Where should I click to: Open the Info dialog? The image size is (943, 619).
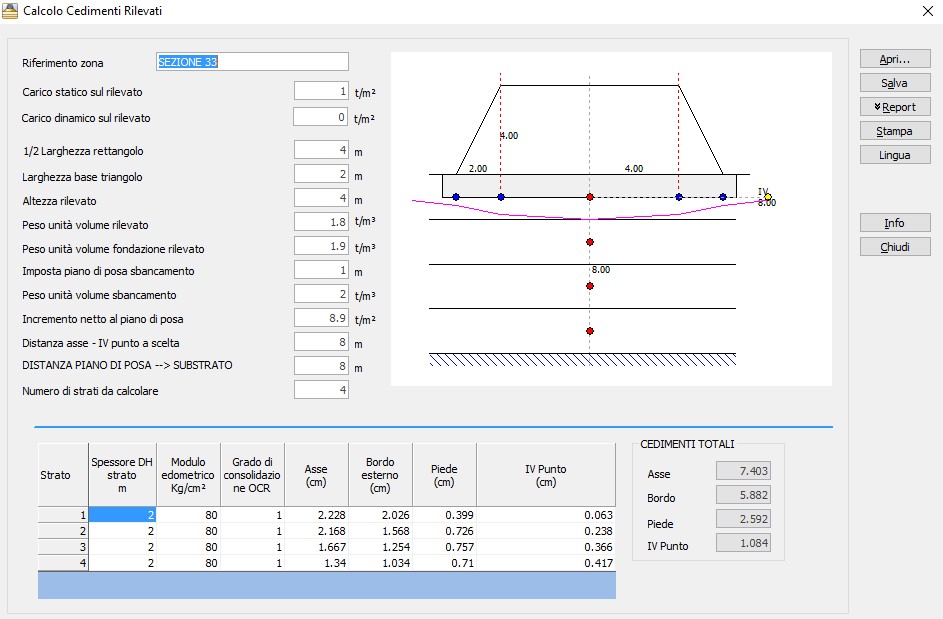tap(895, 223)
